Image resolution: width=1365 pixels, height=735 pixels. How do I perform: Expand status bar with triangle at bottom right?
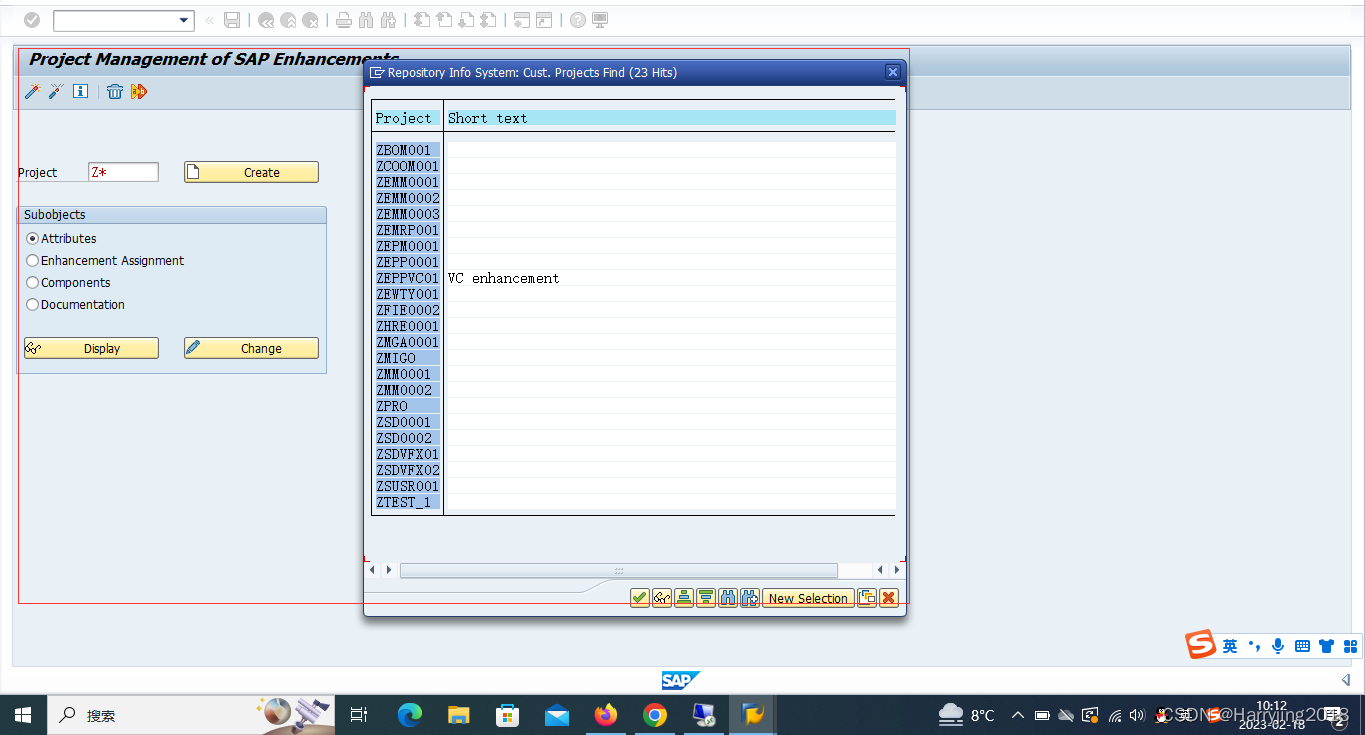[x=1346, y=680]
